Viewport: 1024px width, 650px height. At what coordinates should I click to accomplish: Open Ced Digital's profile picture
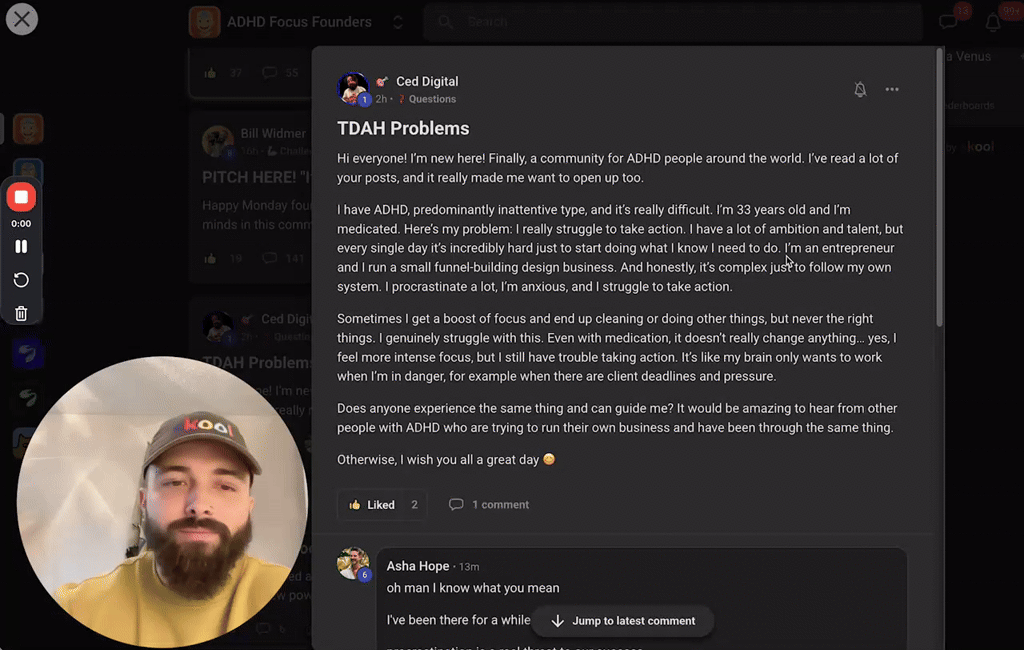click(x=353, y=88)
